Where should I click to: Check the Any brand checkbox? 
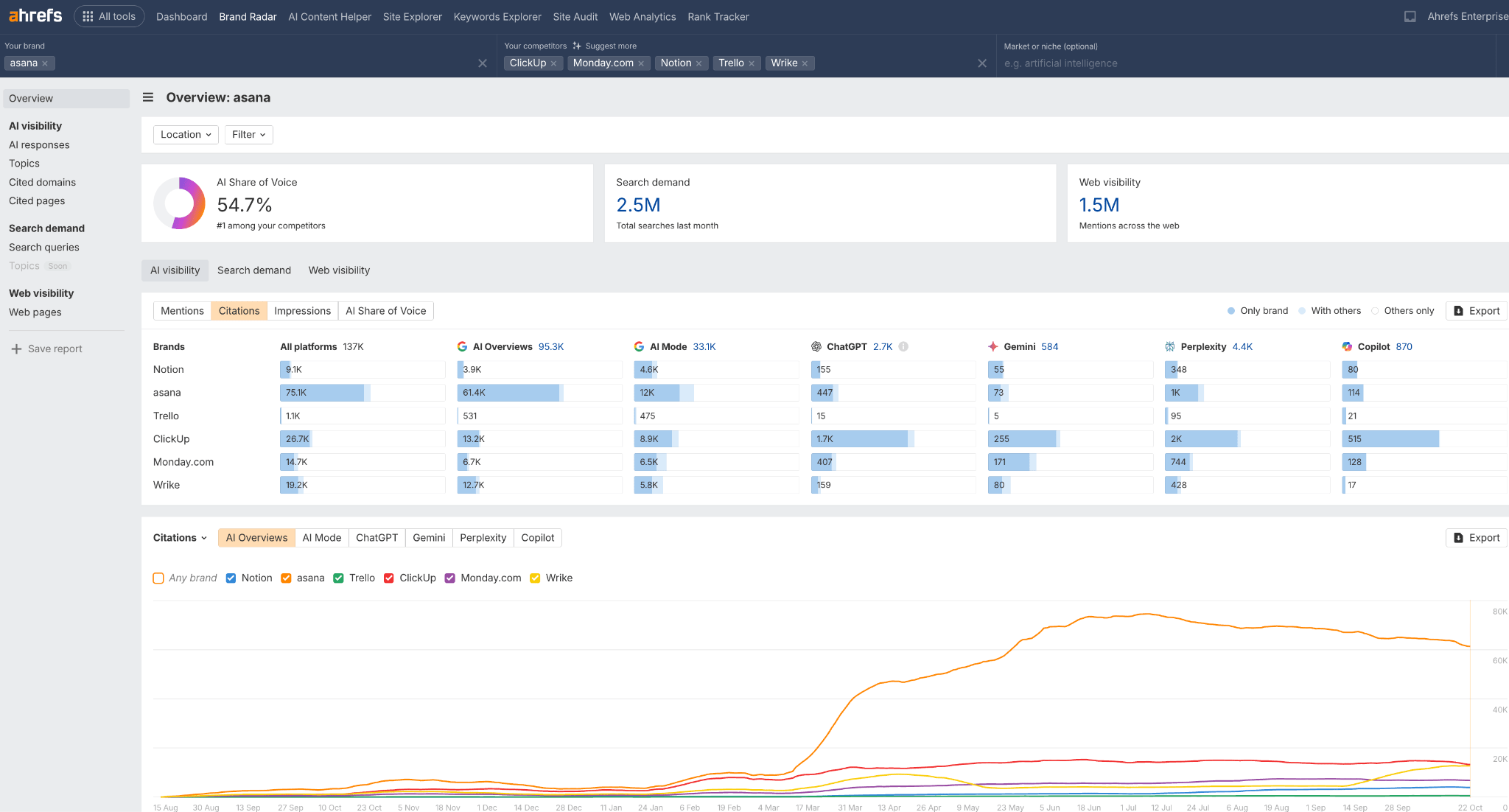coord(158,578)
